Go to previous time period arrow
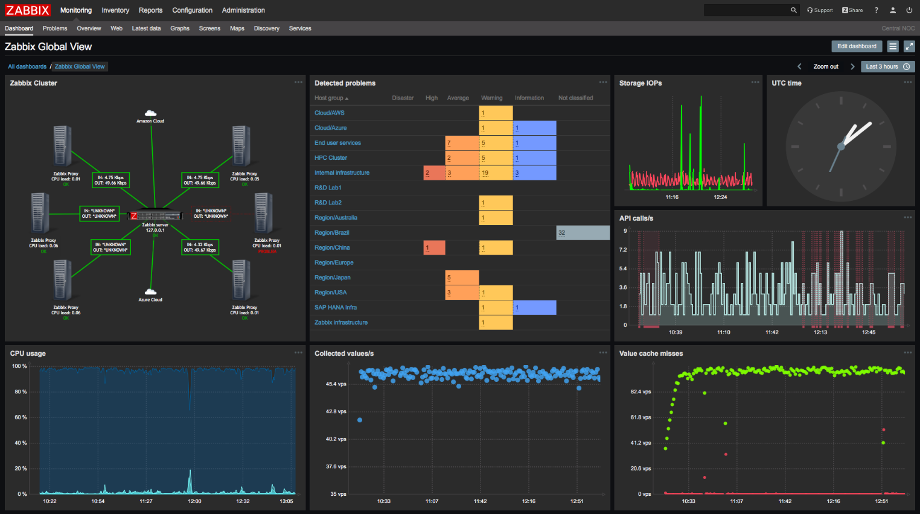This screenshot has height=514, width=920. [799, 66]
